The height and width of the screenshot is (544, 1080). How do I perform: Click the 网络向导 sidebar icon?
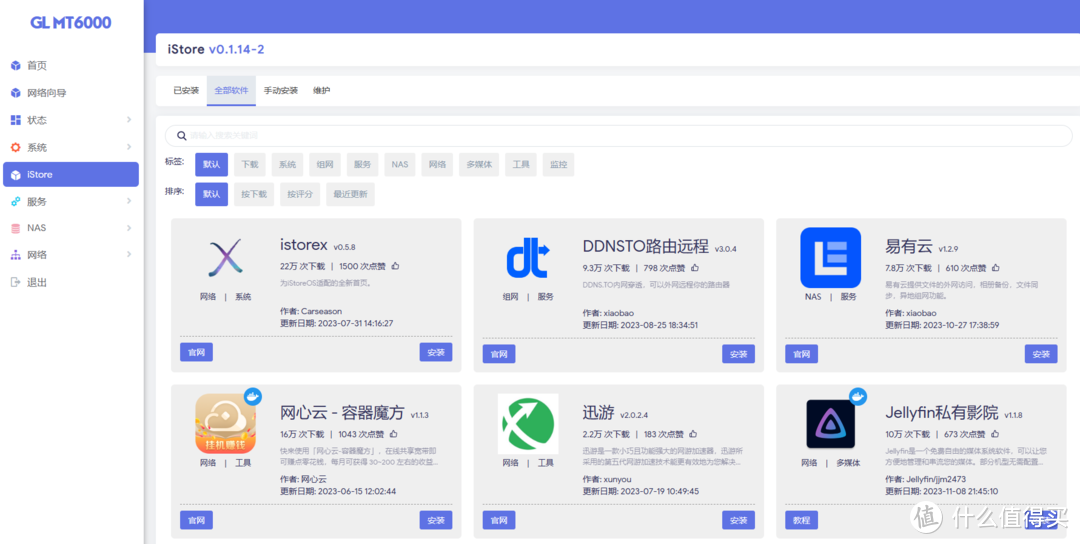tap(16, 93)
